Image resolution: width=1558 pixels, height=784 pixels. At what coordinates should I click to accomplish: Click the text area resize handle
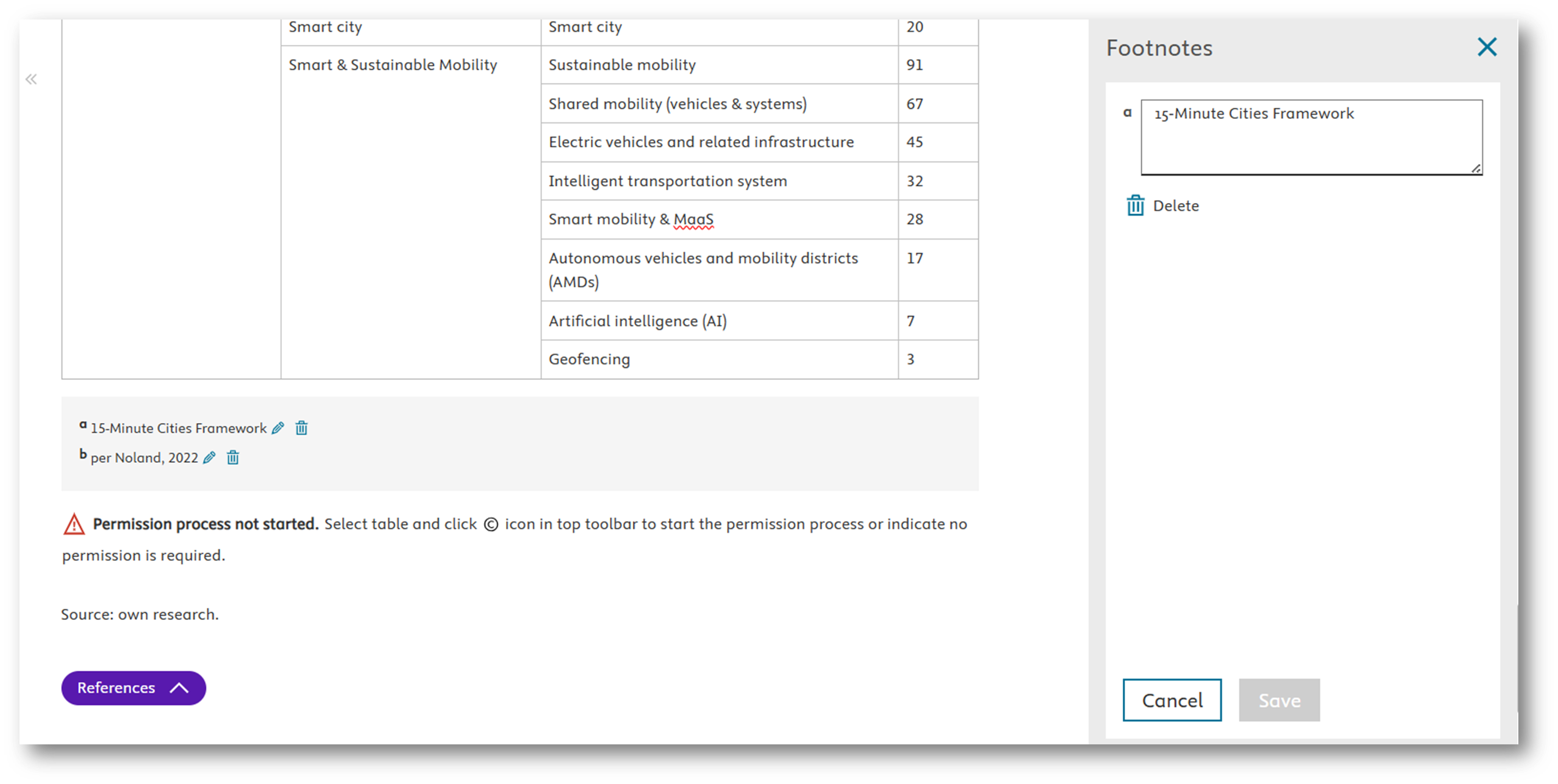click(x=1476, y=168)
